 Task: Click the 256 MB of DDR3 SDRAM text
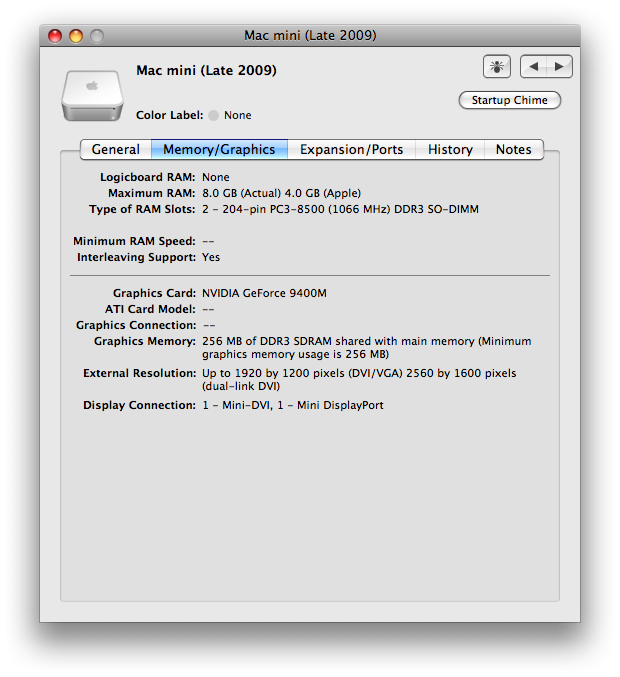(267, 341)
